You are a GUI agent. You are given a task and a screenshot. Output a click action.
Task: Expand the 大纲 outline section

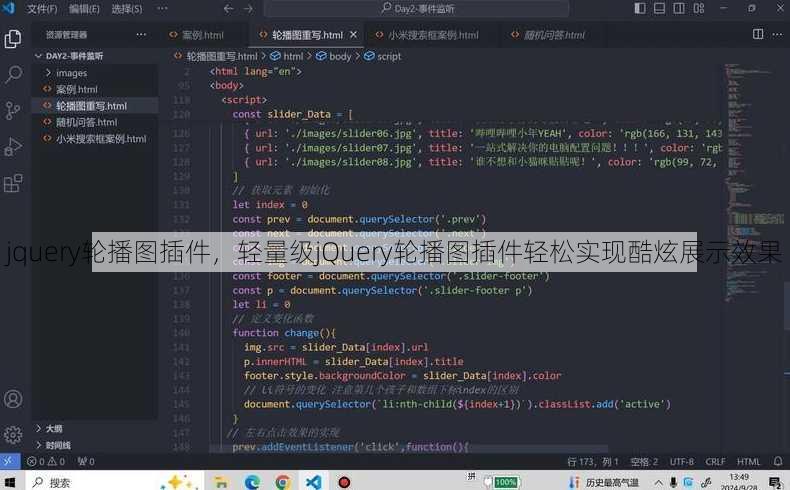pyautogui.click(x=49, y=429)
